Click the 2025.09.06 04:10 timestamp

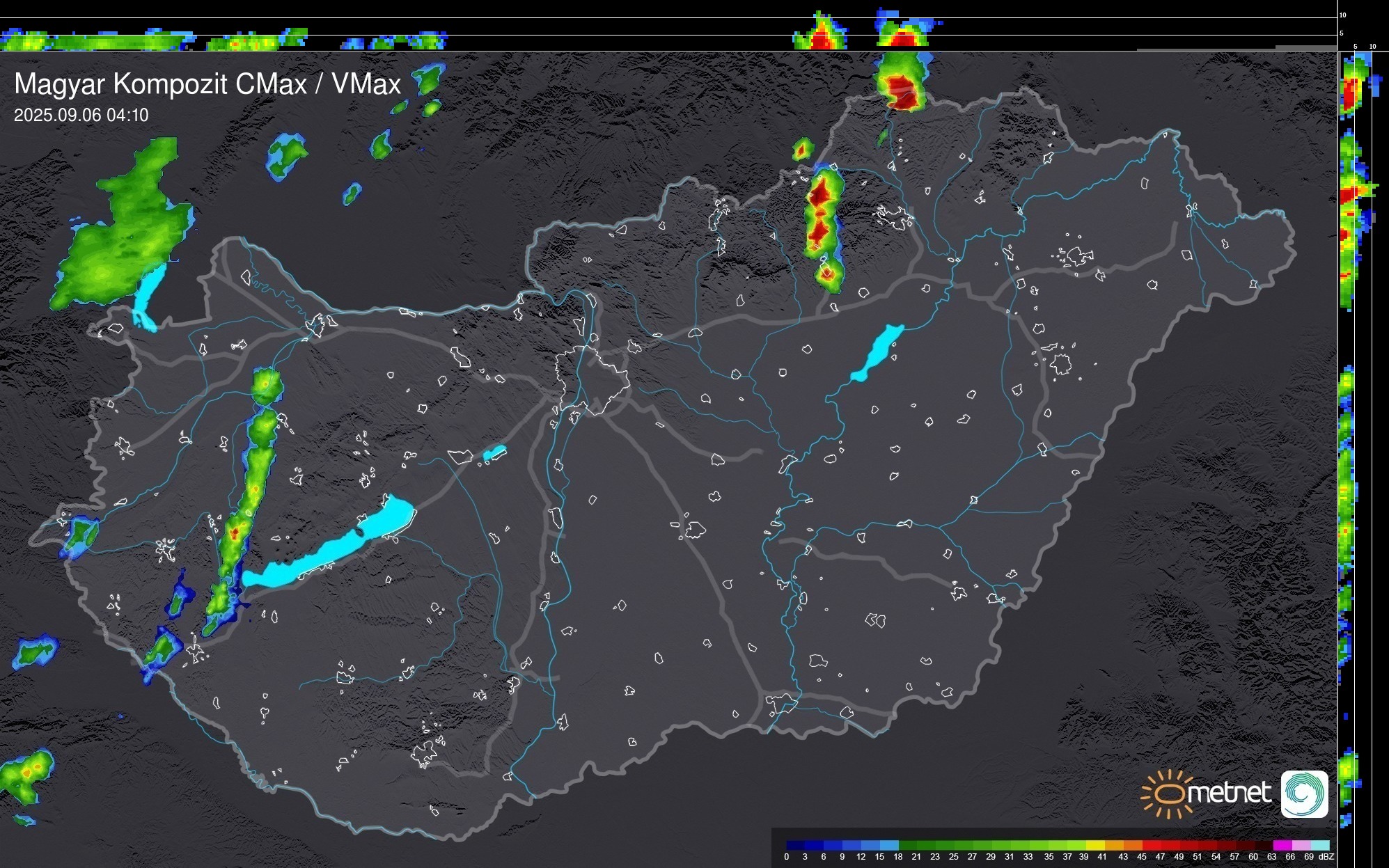[81, 116]
